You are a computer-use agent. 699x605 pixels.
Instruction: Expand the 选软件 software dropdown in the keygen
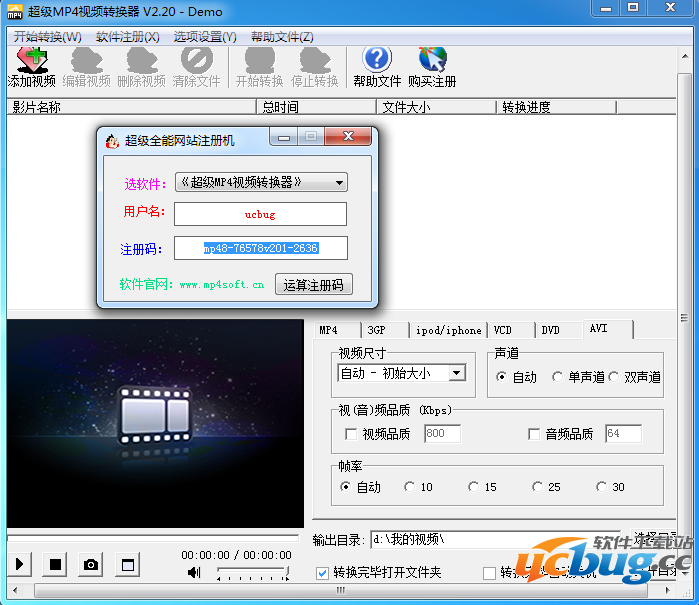coord(339,182)
